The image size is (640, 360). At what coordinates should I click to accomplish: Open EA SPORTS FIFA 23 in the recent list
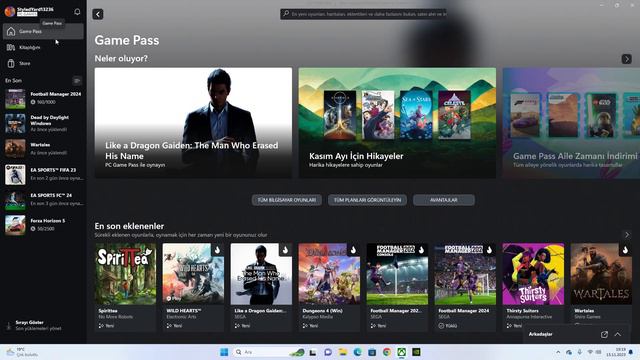[x=43, y=174]
